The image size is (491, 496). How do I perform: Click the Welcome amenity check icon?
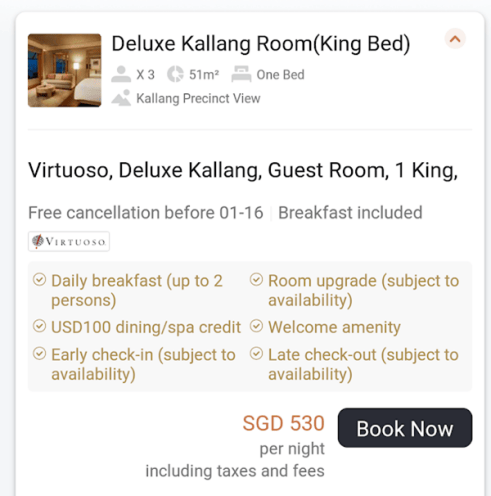pos(256,326)
